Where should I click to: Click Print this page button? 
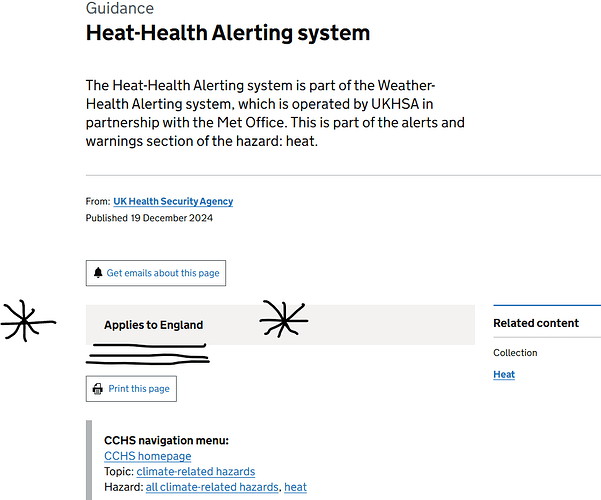(131, 389)
